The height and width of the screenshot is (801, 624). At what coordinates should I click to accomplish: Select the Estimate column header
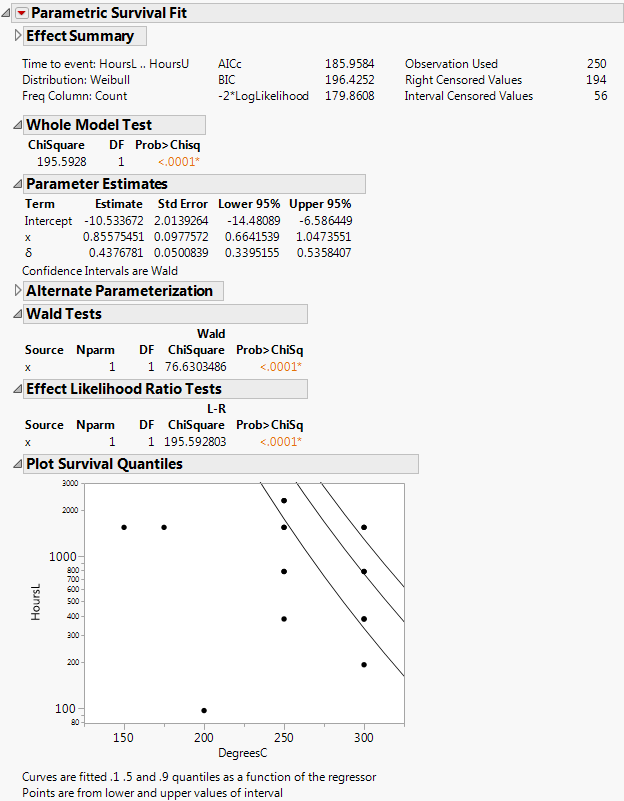(119, 204)
